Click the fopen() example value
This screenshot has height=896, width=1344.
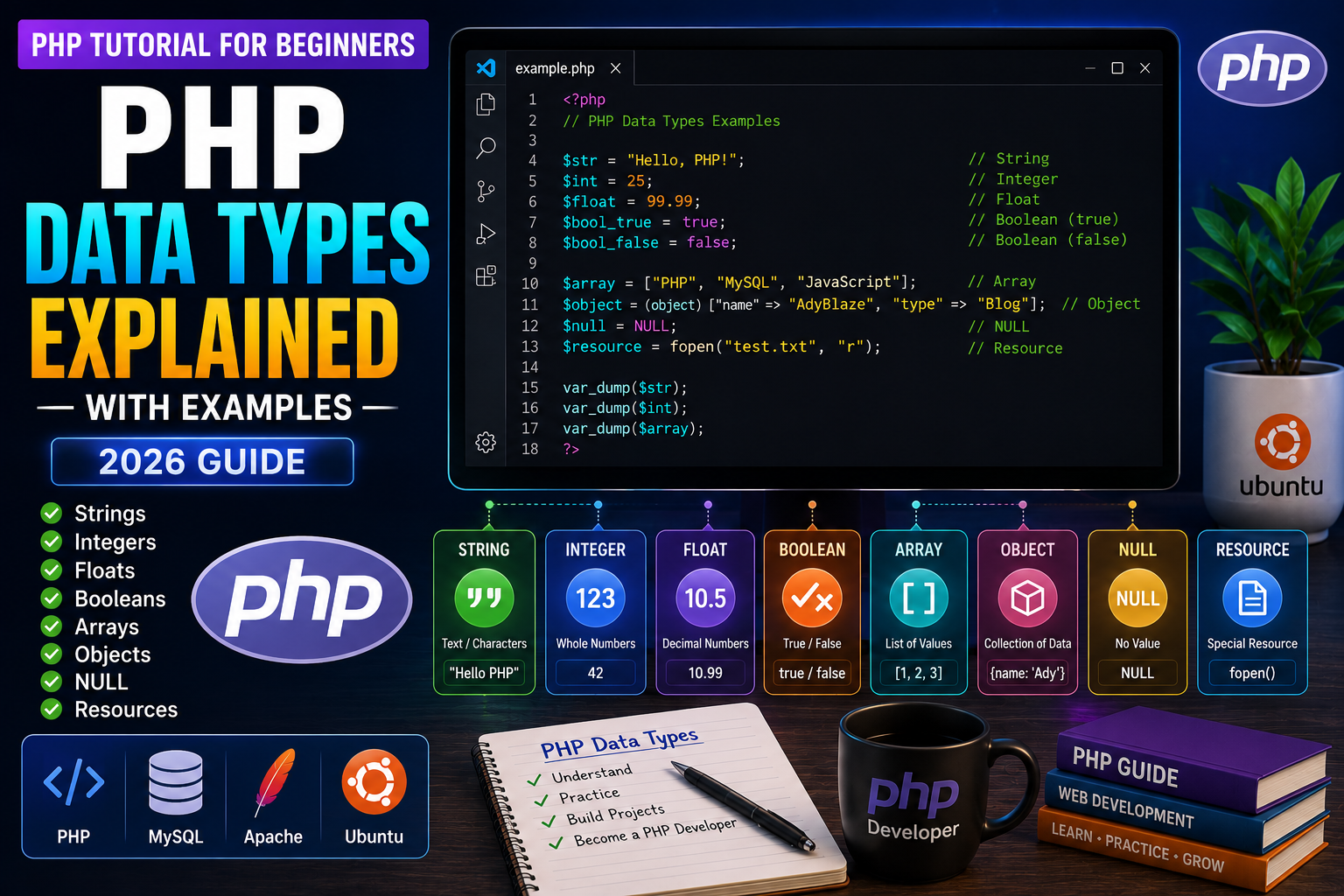tap(1252, 673)
